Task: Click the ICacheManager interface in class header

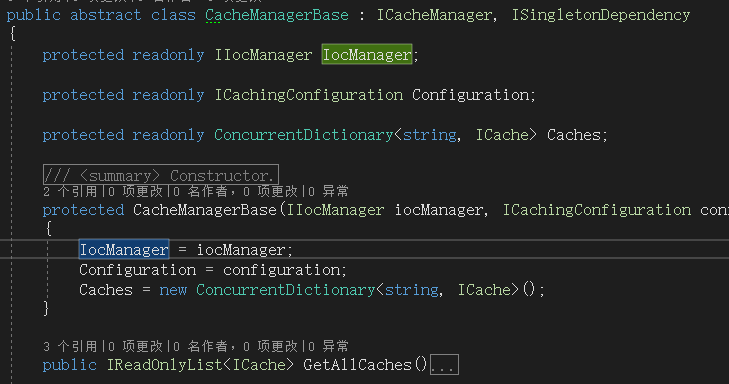Action: (434, 15)
